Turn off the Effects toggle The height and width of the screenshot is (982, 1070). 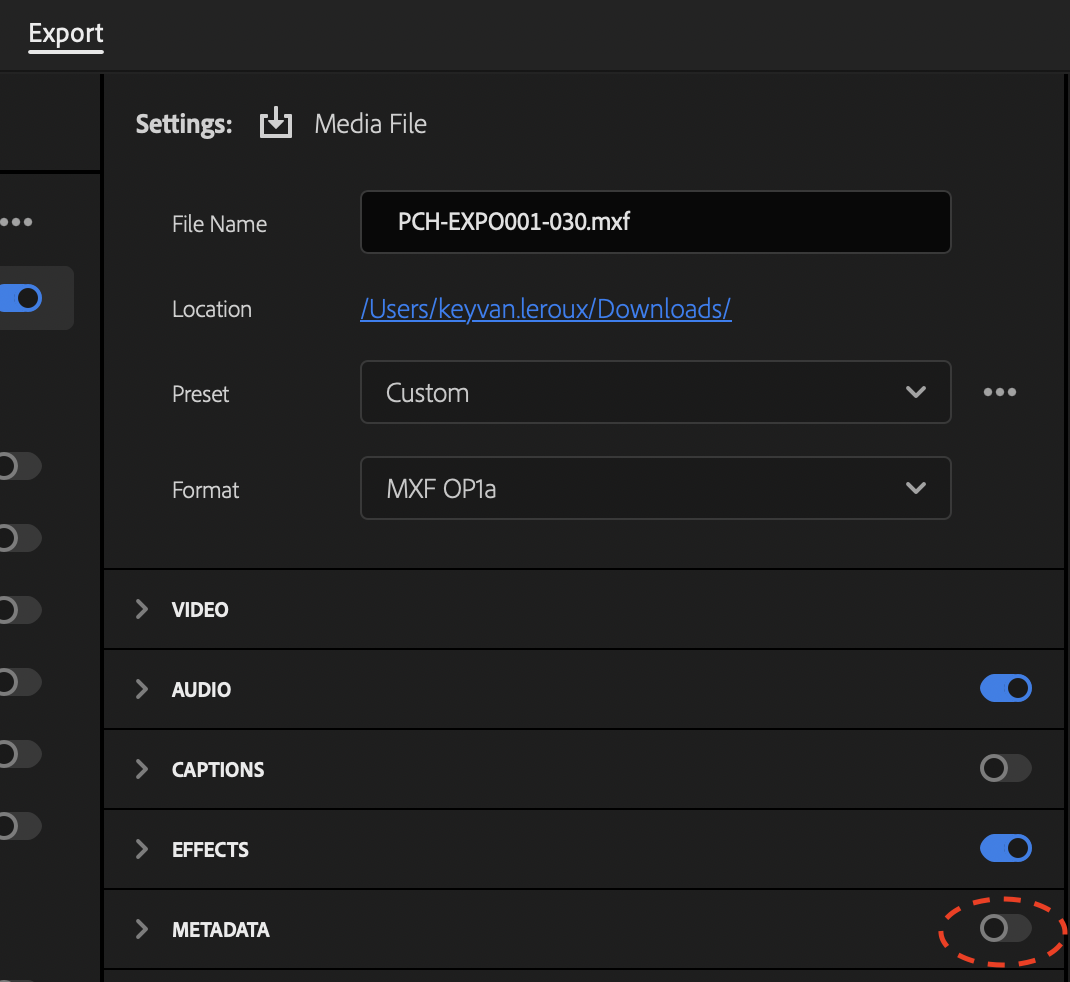coord(1006,848)
